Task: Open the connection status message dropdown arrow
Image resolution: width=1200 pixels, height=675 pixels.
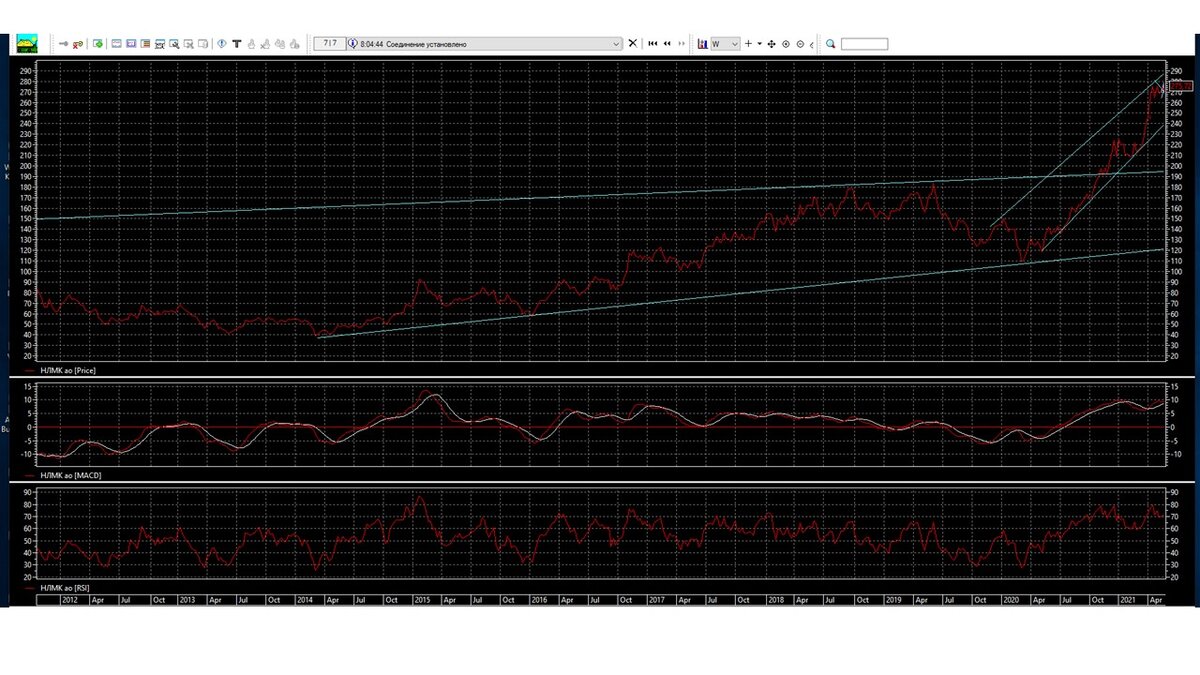Action: point(616,44)
